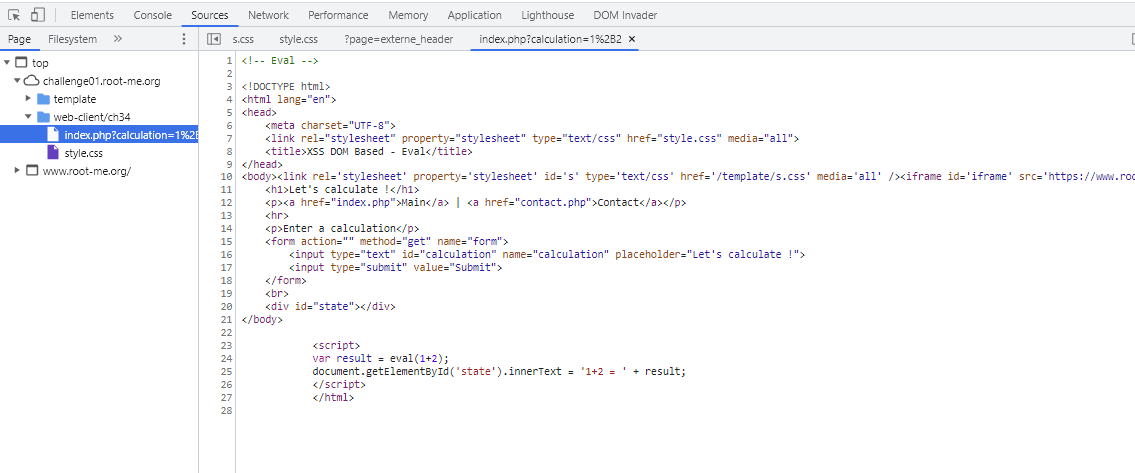Switch to the Console tab

tap(153, 15)
